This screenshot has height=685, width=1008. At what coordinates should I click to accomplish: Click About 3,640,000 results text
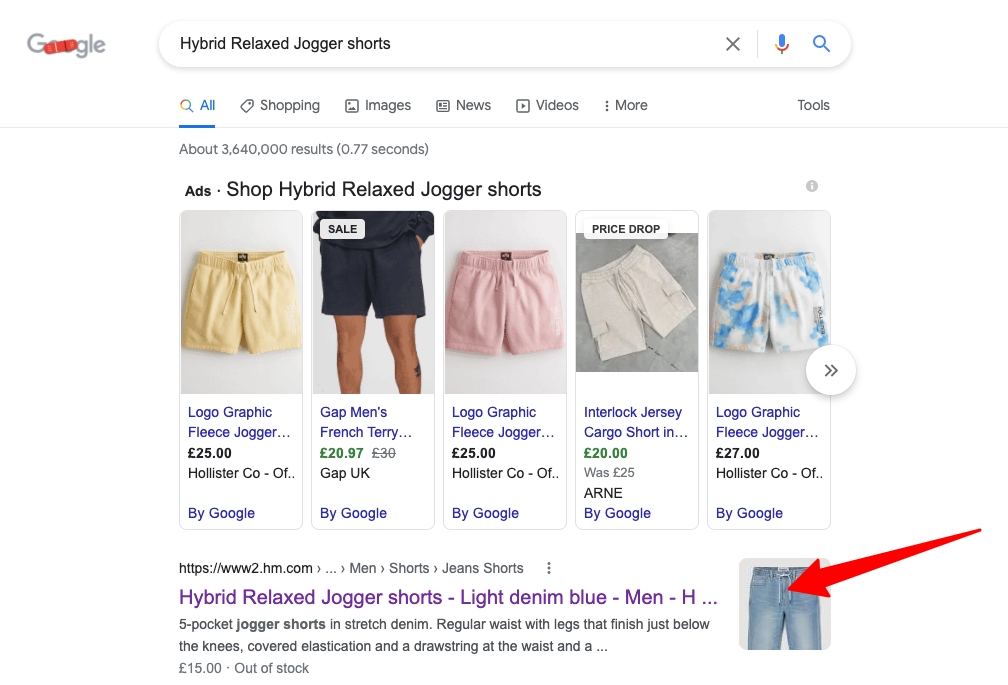[x=303, y=149]
